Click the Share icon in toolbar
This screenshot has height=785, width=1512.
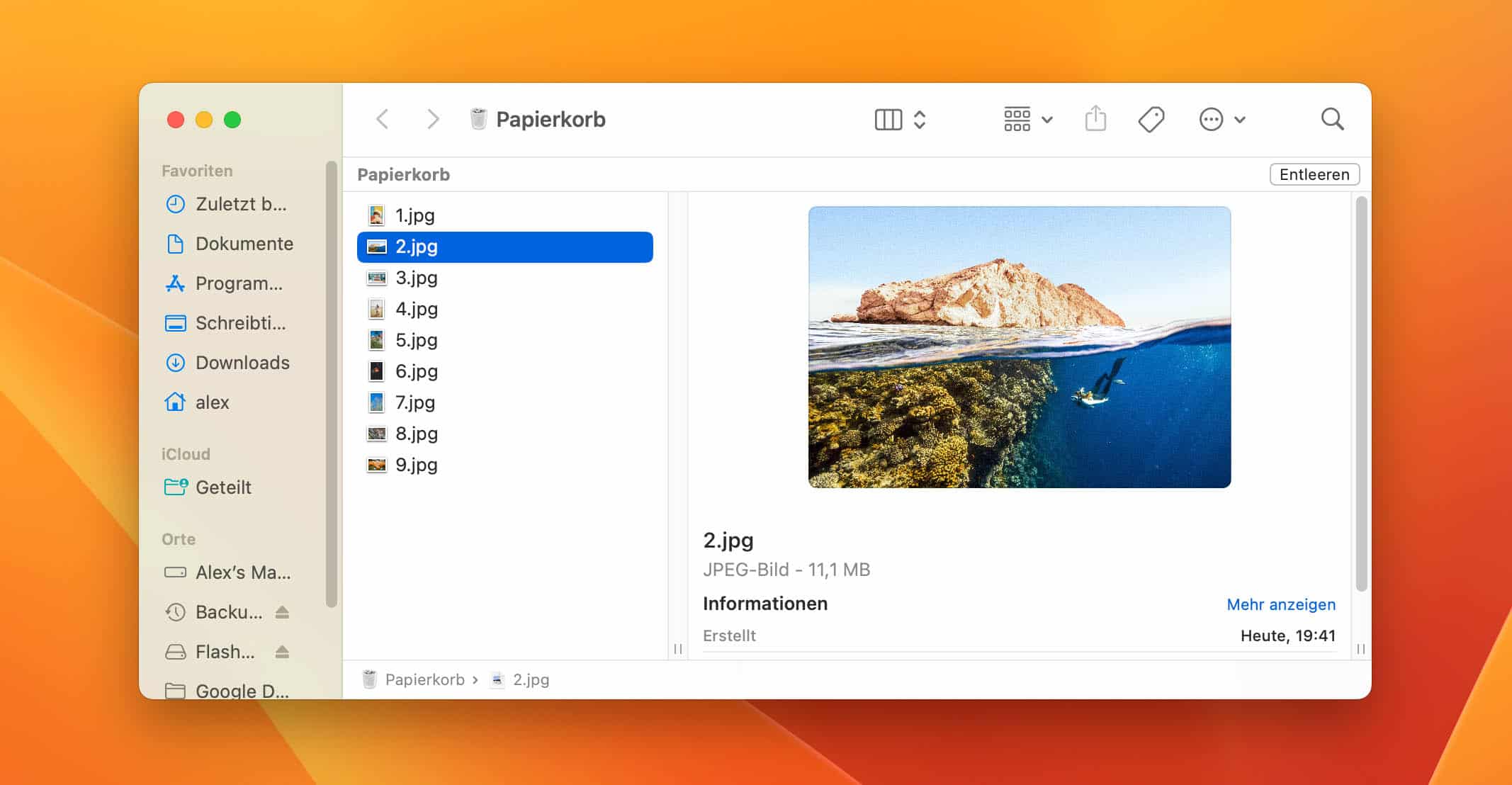1095,119
